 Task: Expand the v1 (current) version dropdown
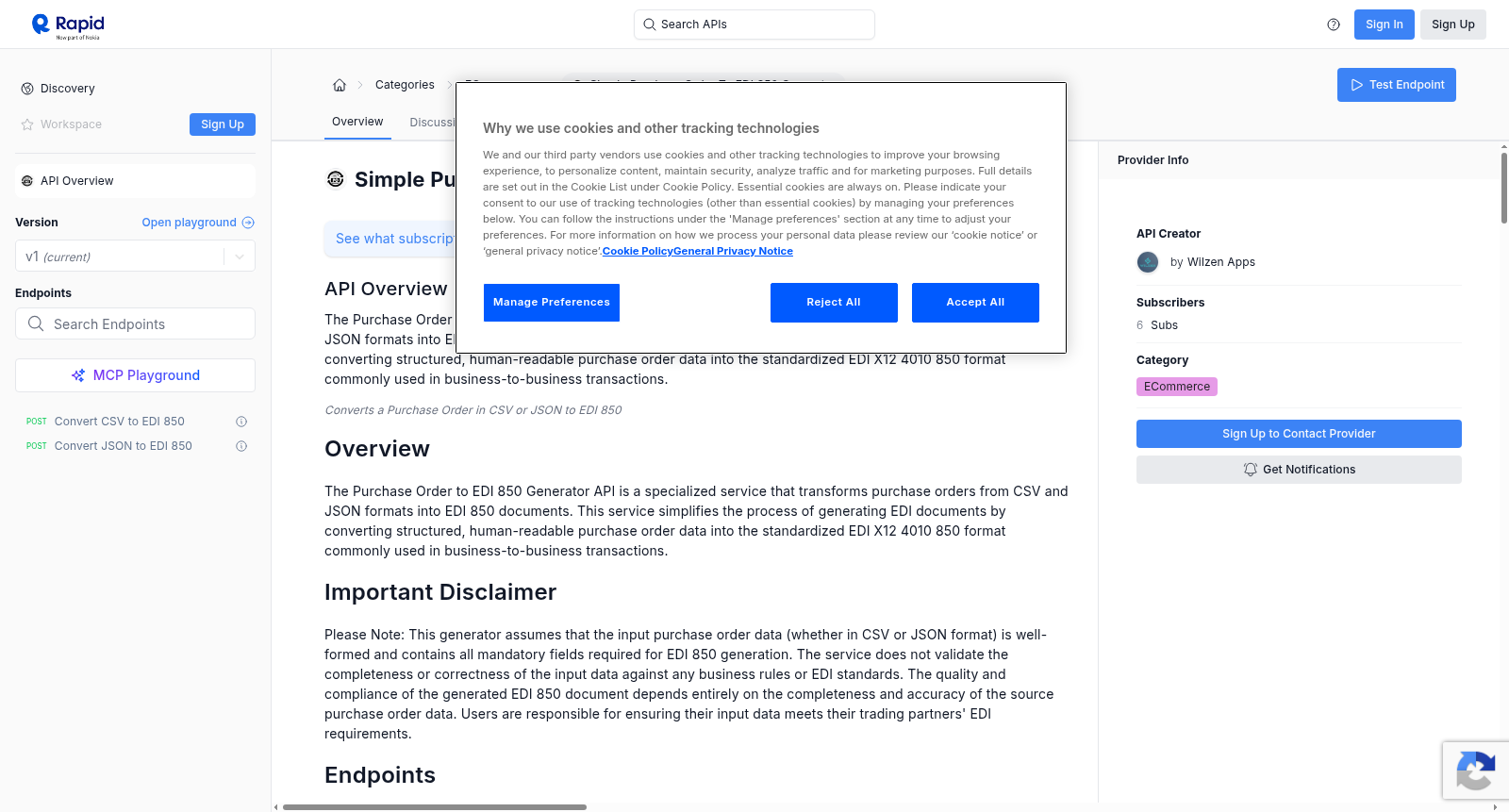135,257
